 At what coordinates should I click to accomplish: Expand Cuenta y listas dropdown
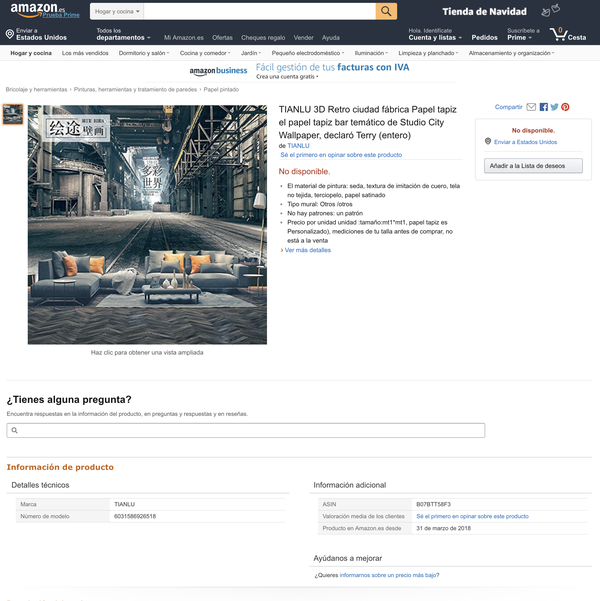(435, 34)
